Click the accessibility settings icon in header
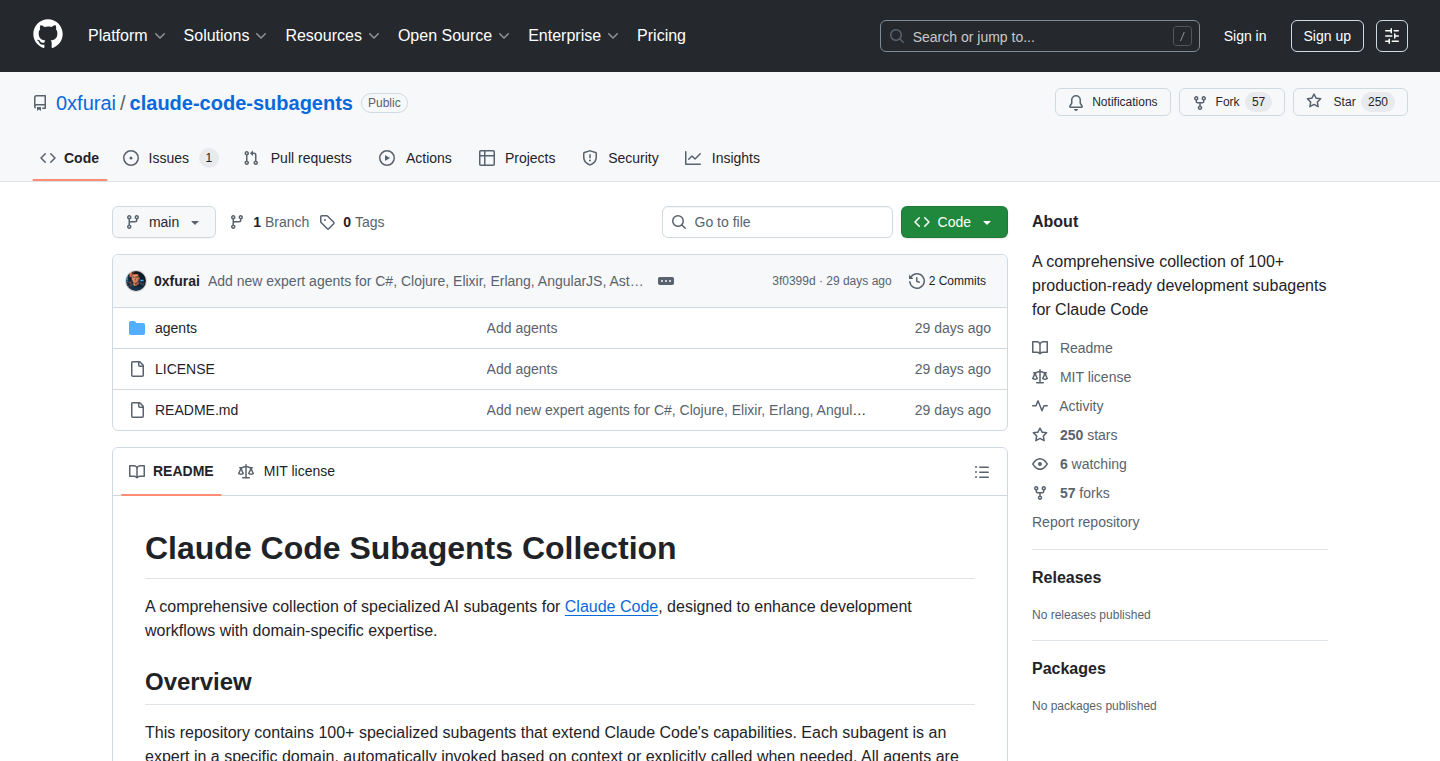 pos(1391,36)
